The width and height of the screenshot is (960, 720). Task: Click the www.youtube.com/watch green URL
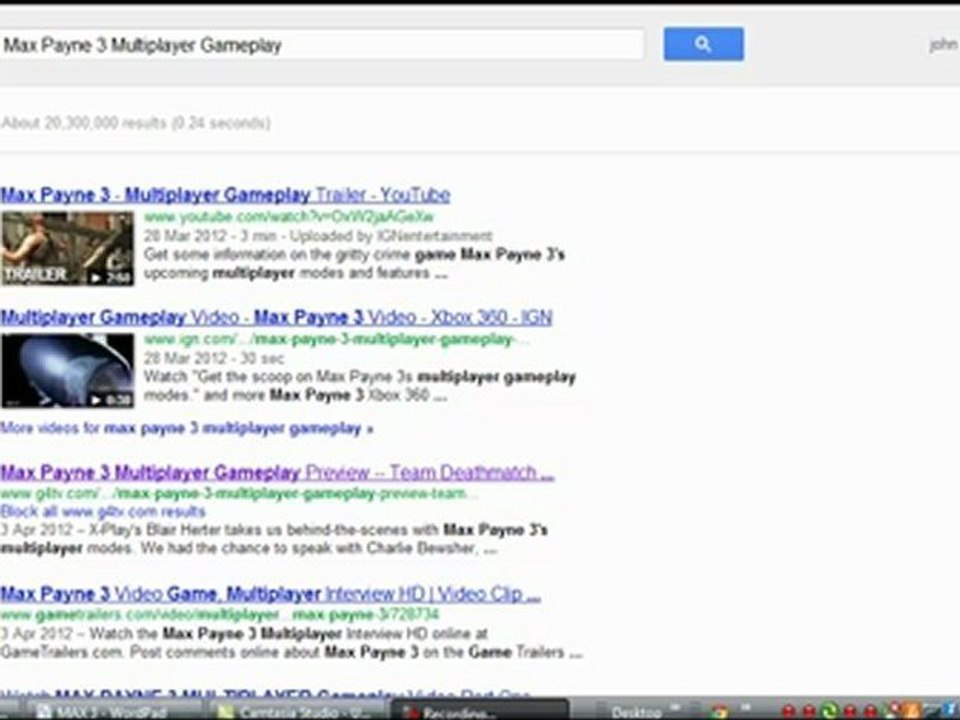288,217
